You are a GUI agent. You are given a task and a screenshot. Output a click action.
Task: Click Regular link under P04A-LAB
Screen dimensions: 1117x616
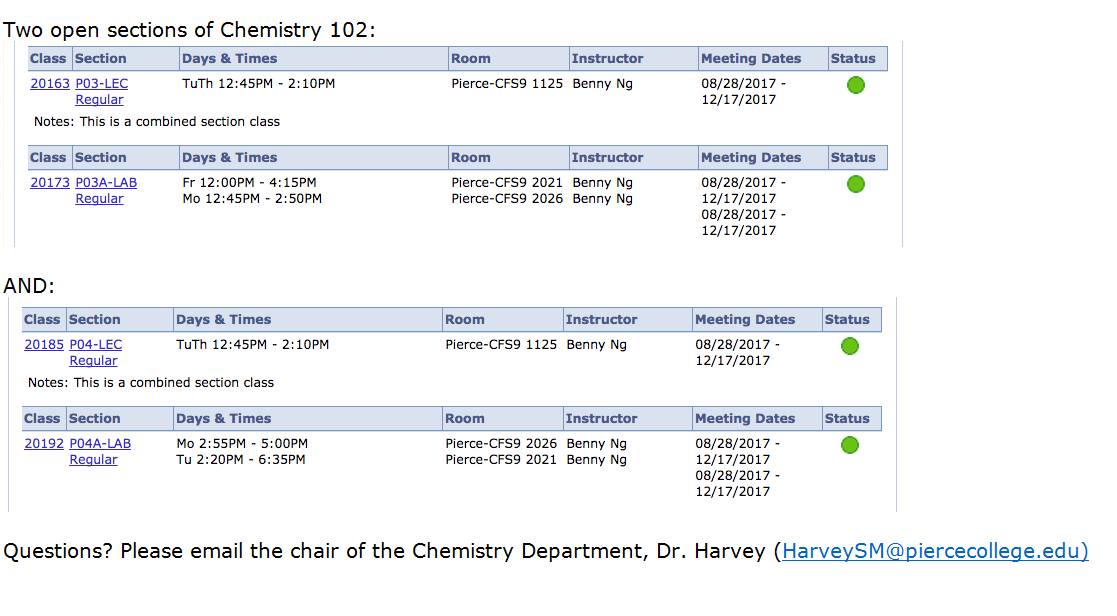pos(93,460)
